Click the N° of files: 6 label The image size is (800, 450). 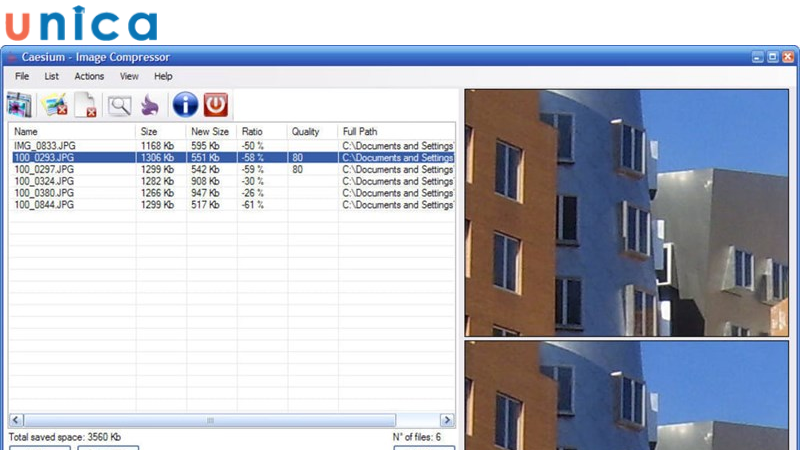(416, 437)
